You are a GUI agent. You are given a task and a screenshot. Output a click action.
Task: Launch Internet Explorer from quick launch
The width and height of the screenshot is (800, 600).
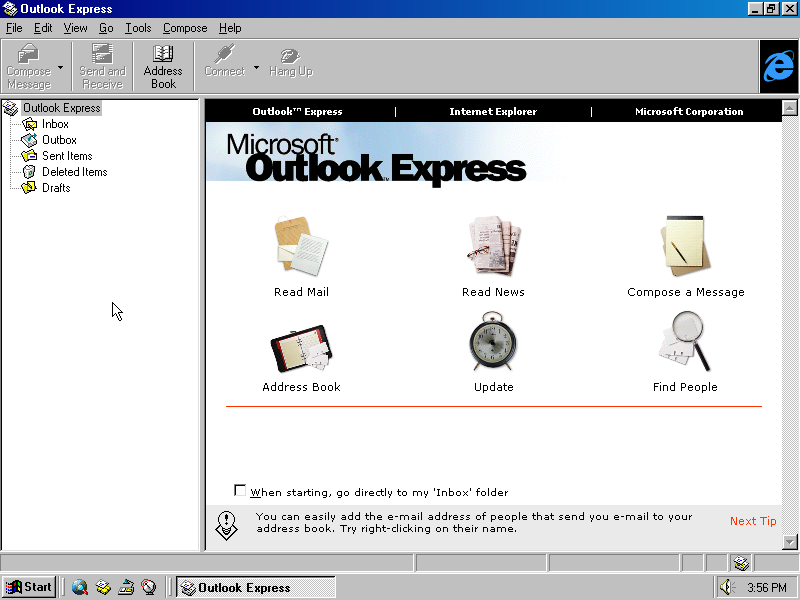[x=80, y=587]
